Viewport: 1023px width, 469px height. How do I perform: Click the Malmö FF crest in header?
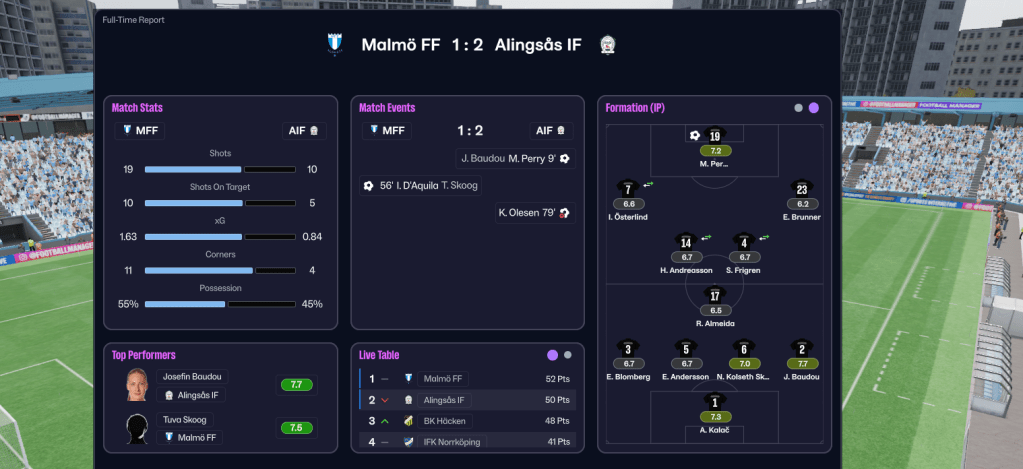tap(335, 44)
